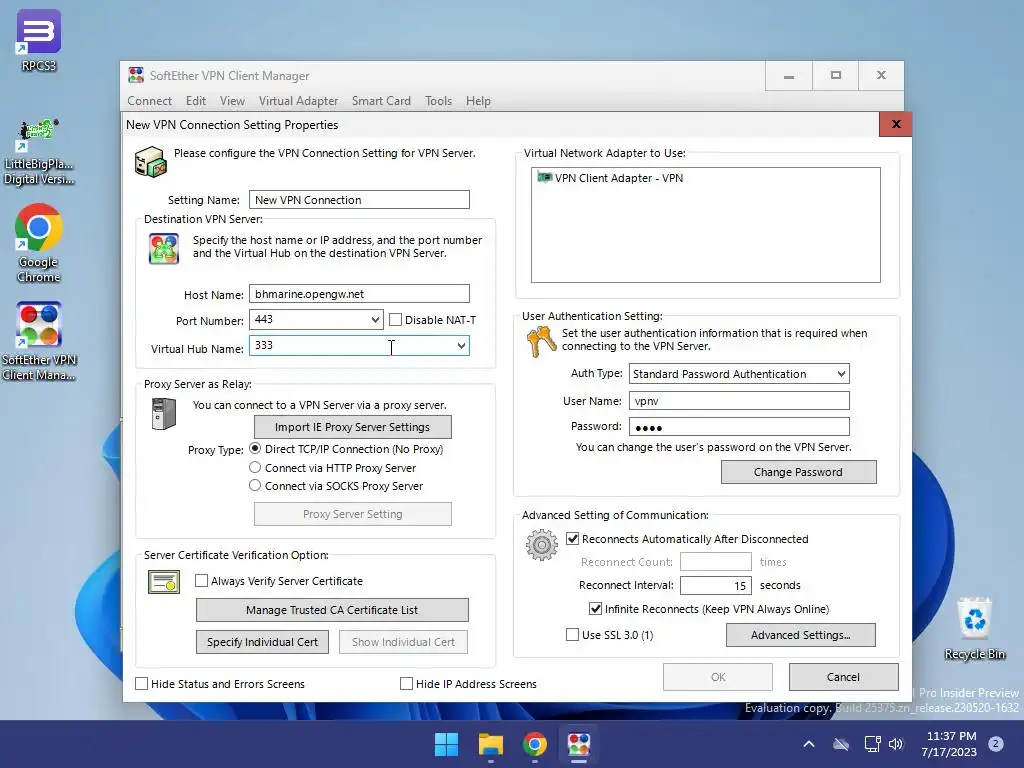The height and width of the screenshot is (768, 1024).
Task: Click the gear icon in Advanced Setting
Action: [x=541, y=545]
